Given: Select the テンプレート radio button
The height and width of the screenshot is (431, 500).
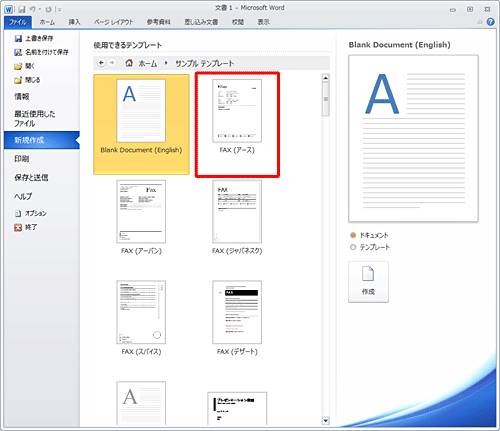Looking at the screenshot, I should click(353, 247).
